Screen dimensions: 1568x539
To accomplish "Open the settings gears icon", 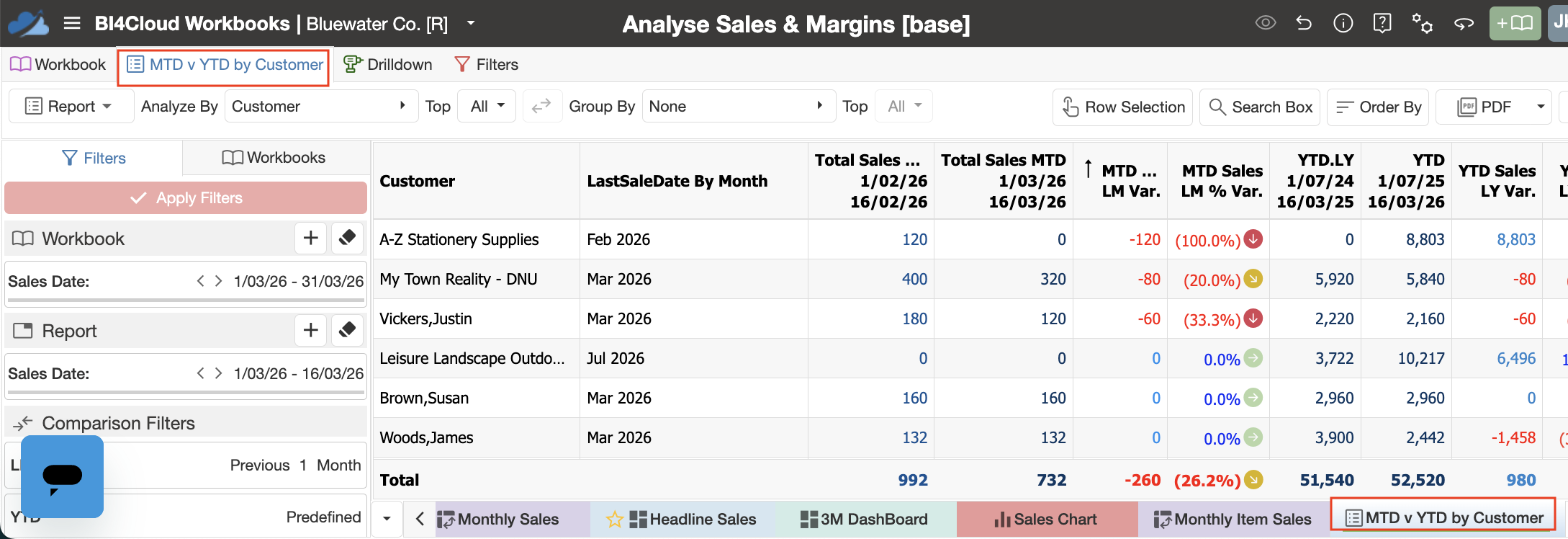I will 1422,23.
